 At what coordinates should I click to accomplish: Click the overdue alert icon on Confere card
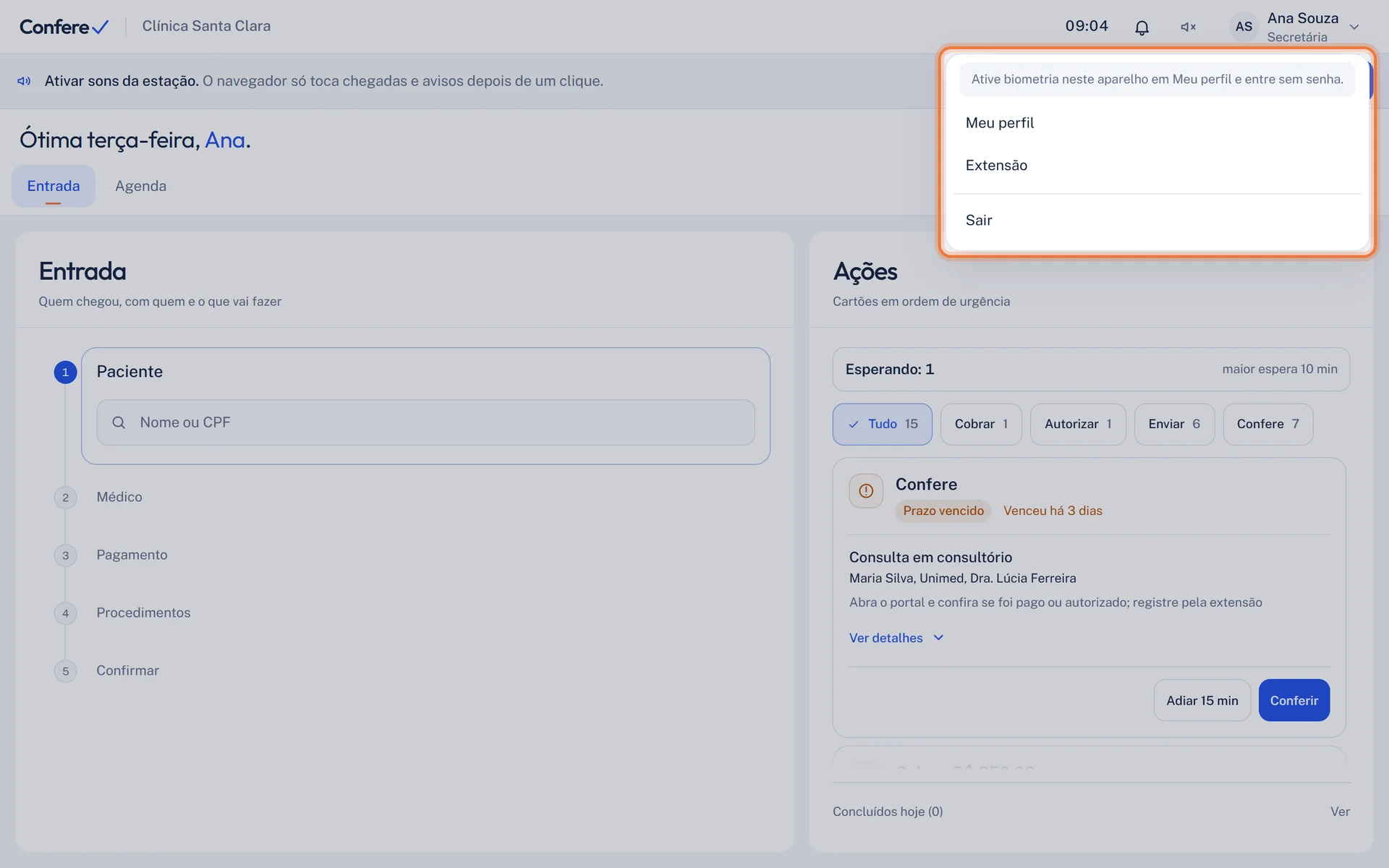[x=866, y=491]
